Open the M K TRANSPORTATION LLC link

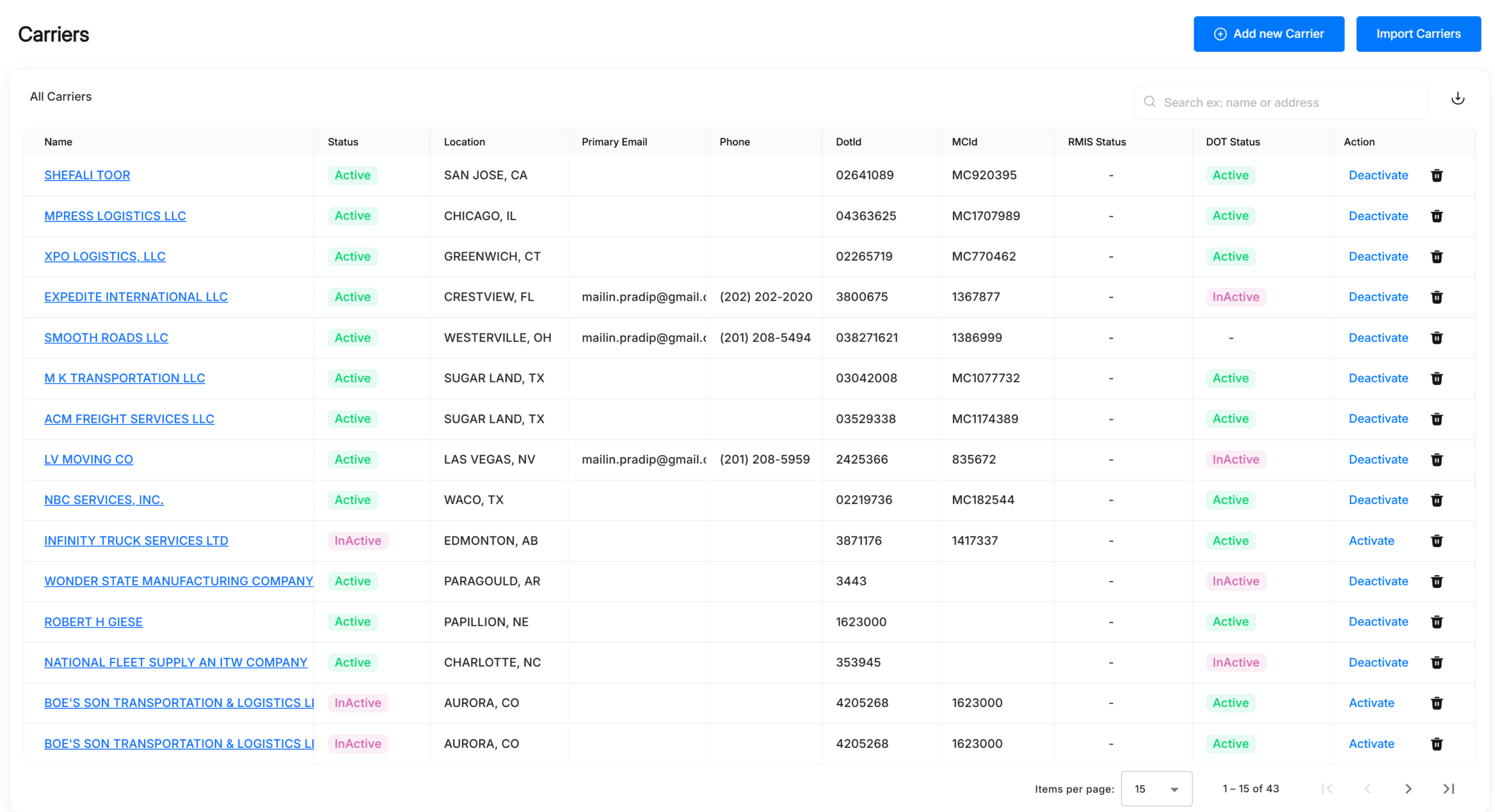pos(124,378)
